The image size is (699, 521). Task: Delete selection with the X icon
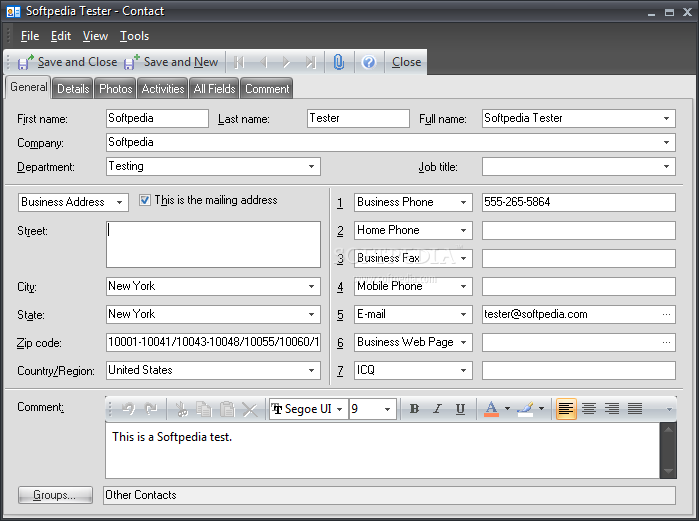click(x=250, y=409)
